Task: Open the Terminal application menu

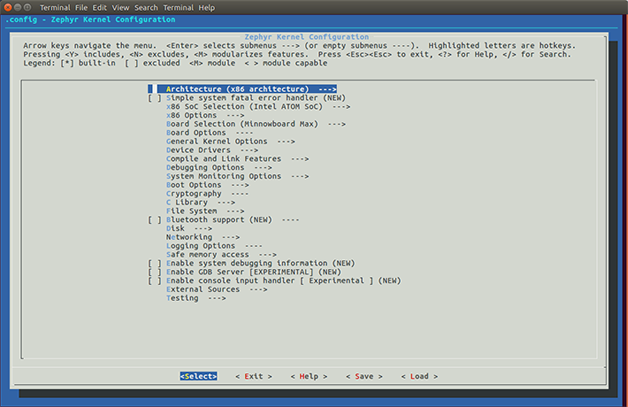Action: click(x=55, y=8)
